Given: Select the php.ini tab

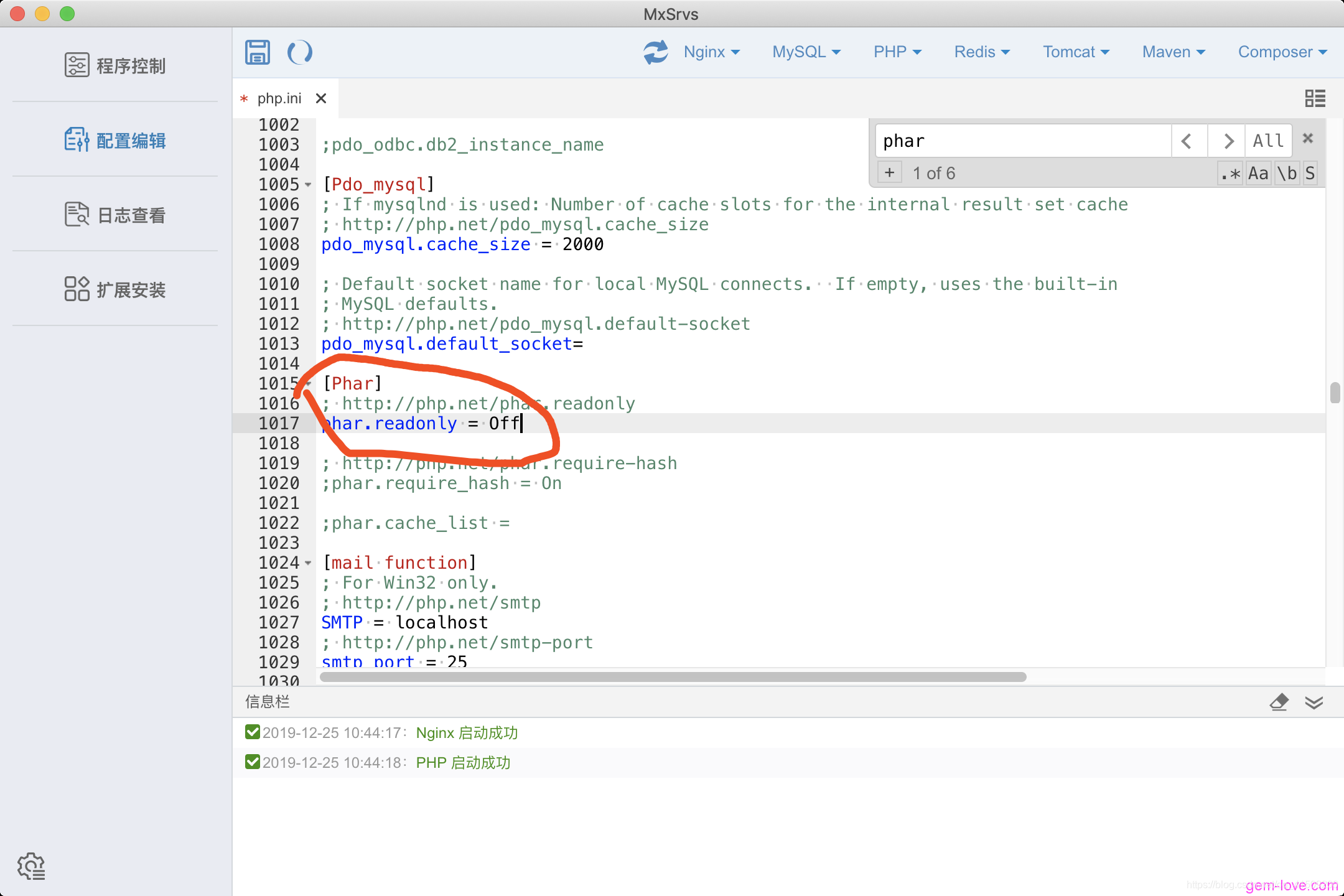Looking at the screenshot, I should pyautogui.click(x=279, y=98).
